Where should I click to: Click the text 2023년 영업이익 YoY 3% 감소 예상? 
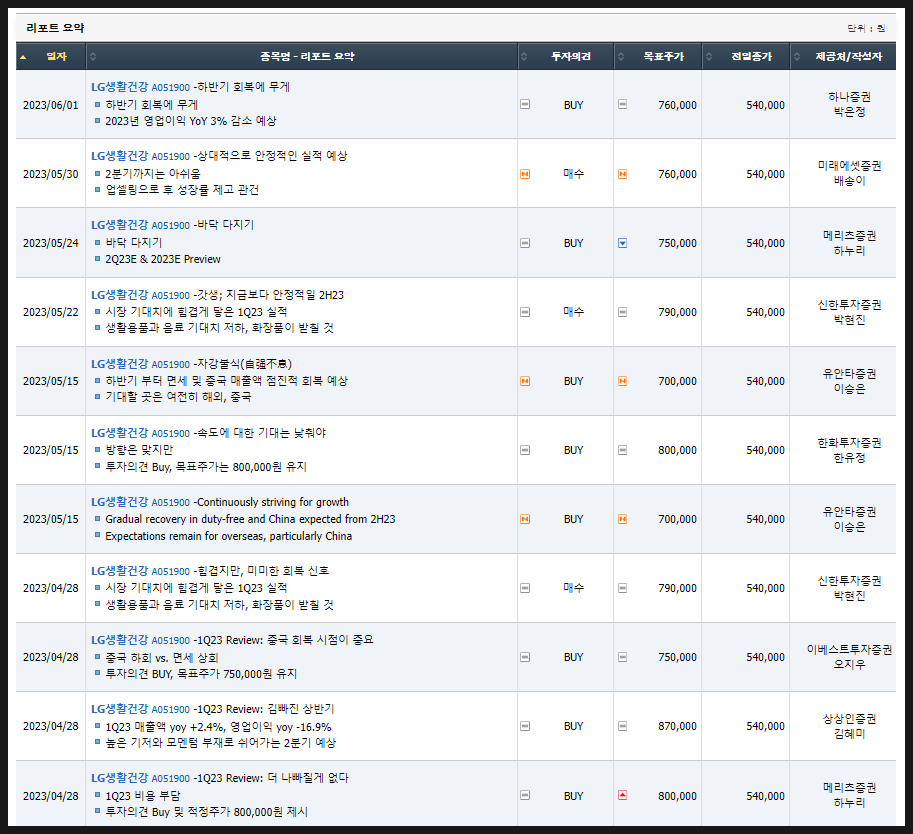pyautogui.click(x=191, y=121)
